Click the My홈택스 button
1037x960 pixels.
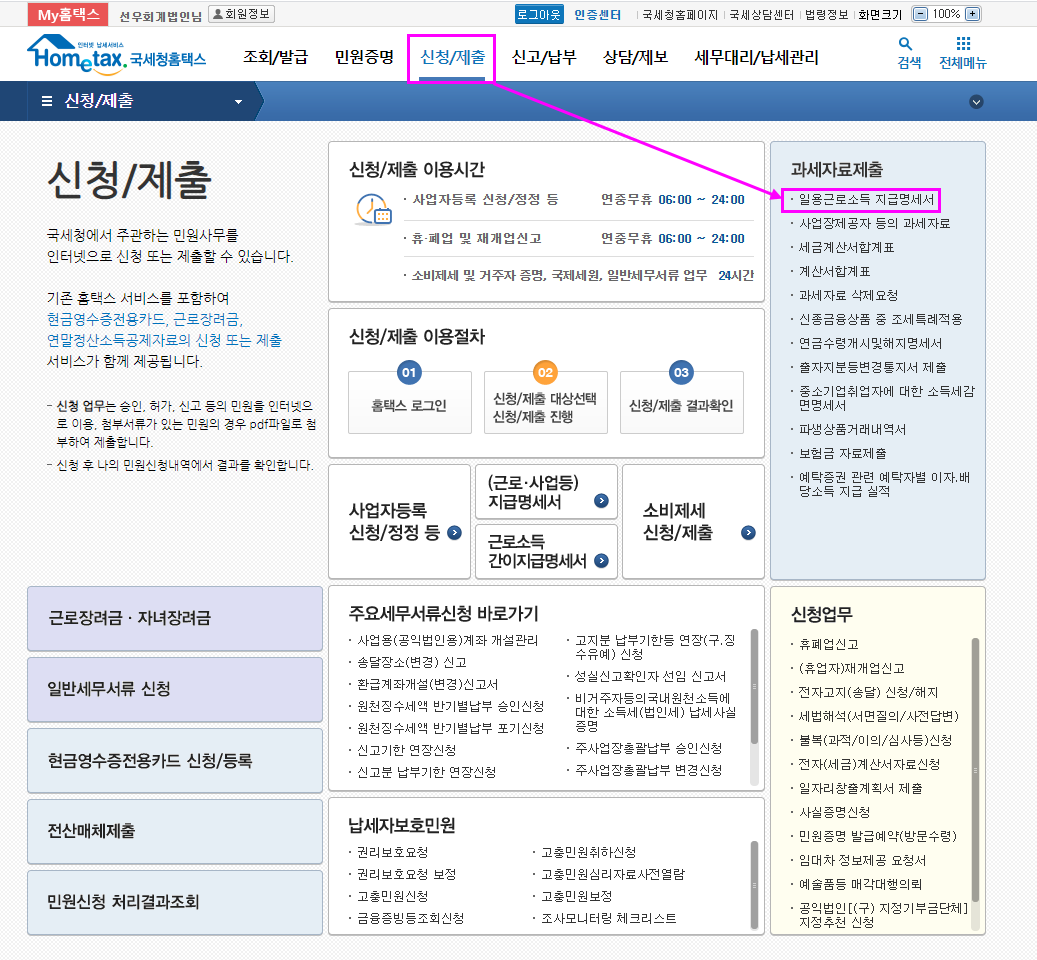tap(68, 14)
